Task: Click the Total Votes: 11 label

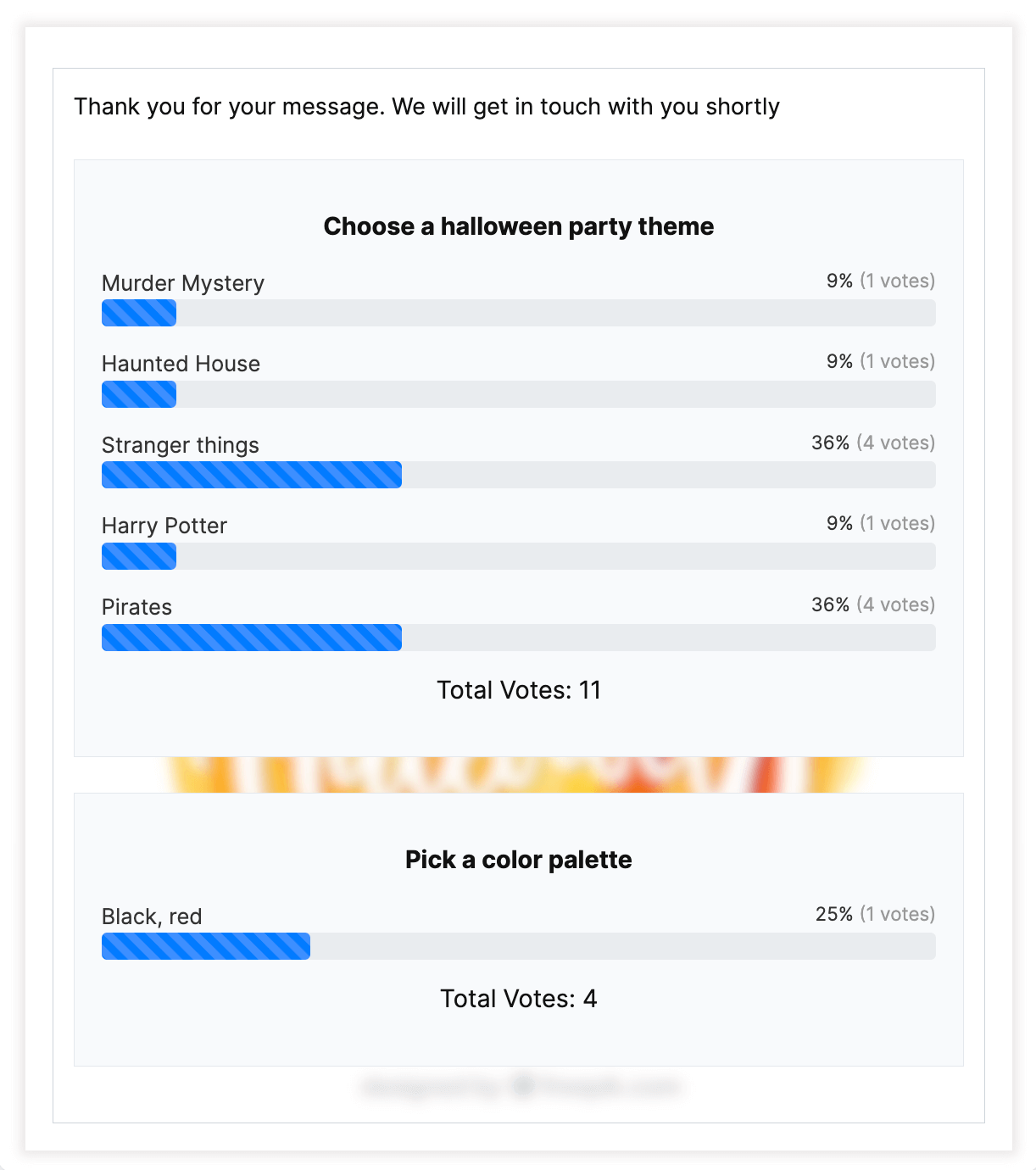Action: [x=518, y=690]
